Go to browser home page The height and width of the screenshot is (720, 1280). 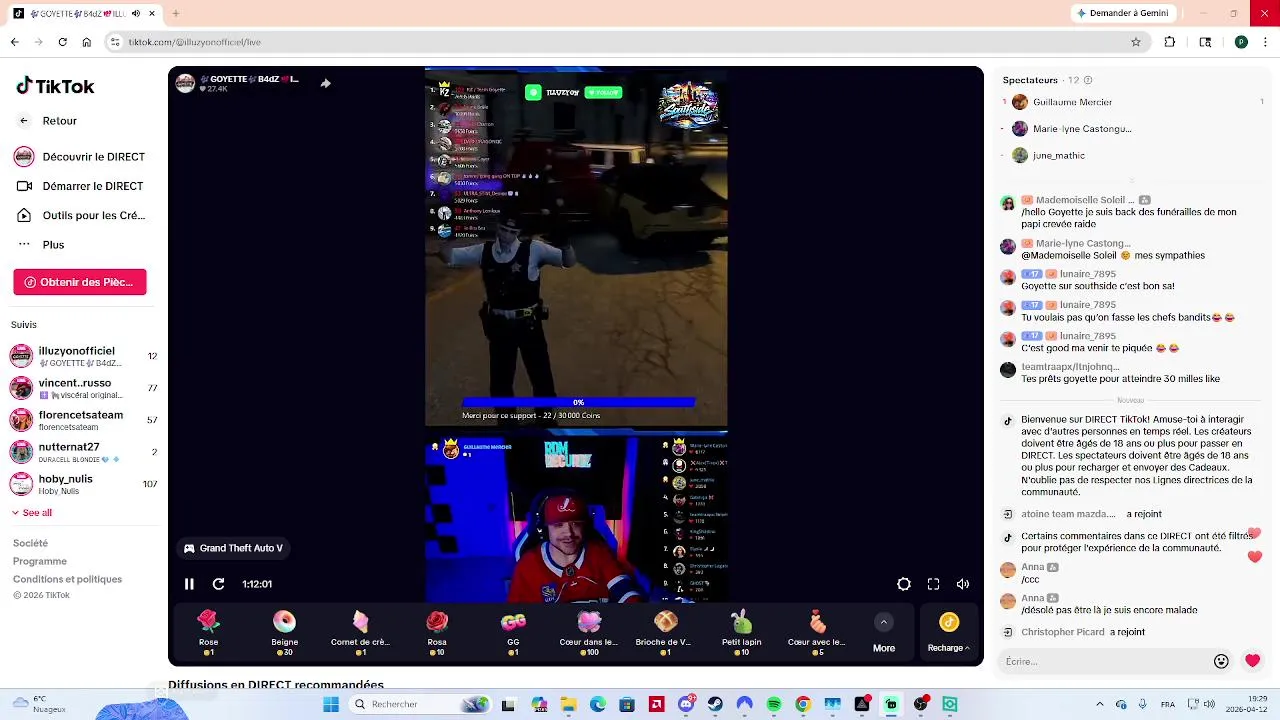[87, 42]
